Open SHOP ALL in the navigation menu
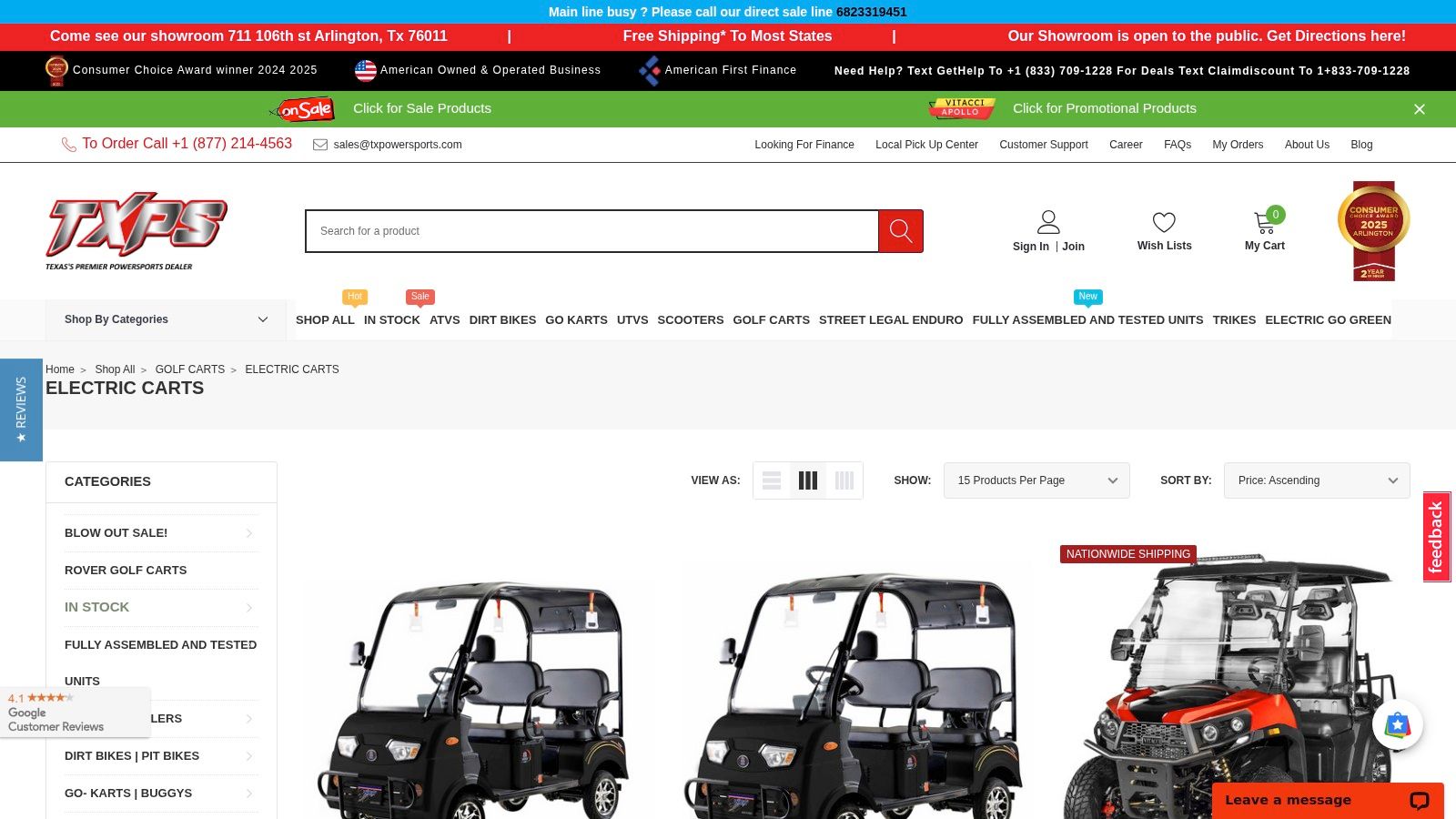The height and width of the screenshot is (819, 1456). [325, 320]
